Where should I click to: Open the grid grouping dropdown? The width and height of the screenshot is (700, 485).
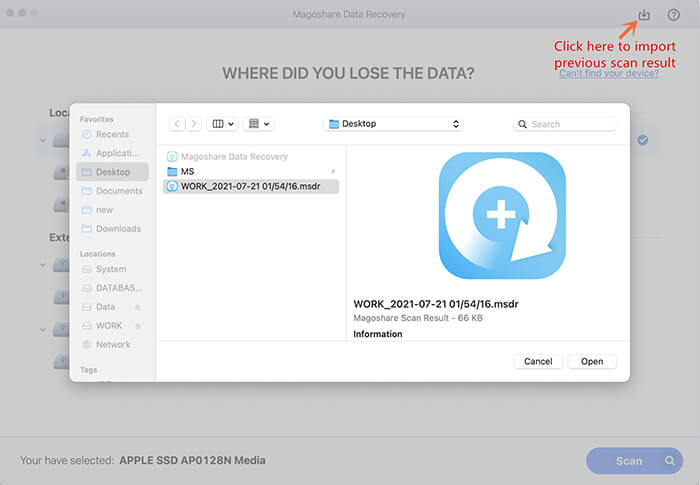tap(258, 124)
